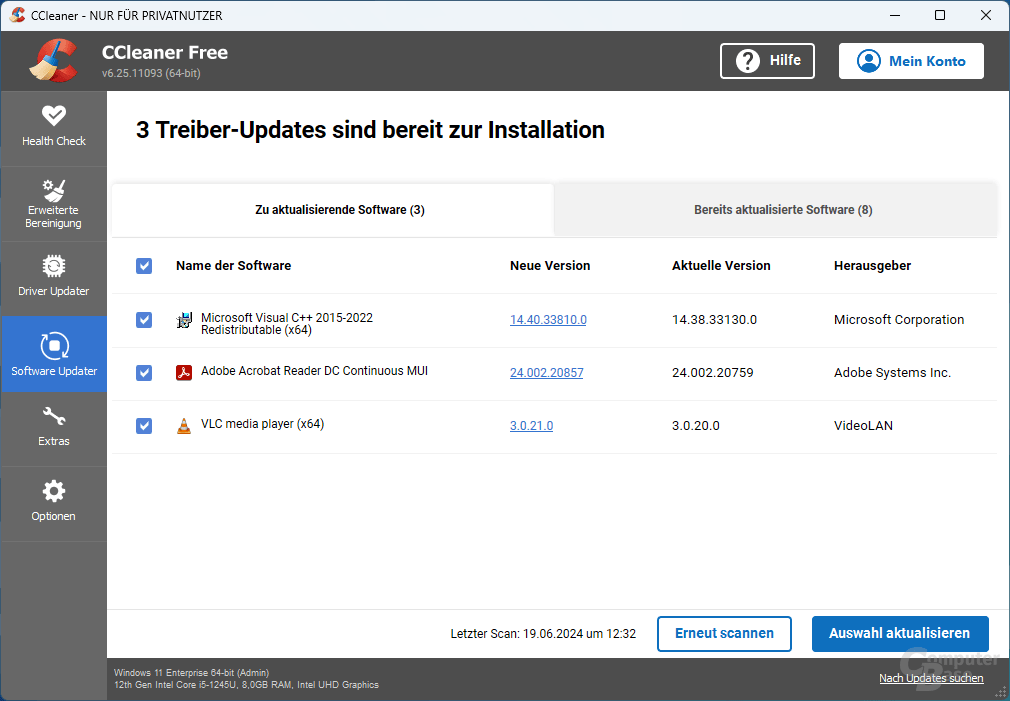Click the Microsoft Visual C++ installer icon
This screenshot has height=701, width=1010.
pyautogui.click(x=184, y=320)
